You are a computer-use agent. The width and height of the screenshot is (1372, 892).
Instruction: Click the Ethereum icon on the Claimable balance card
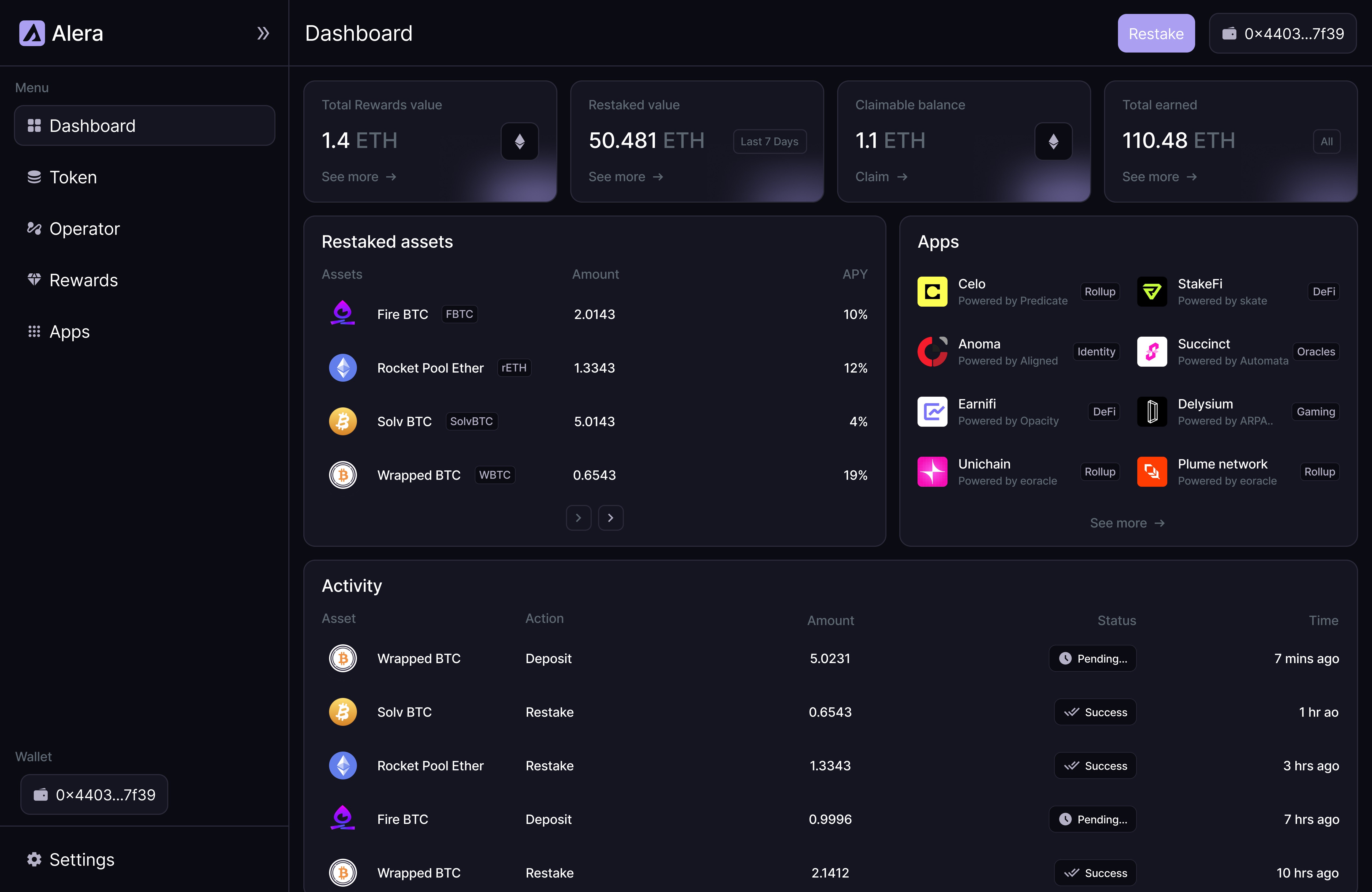[x=1053, y=141]
